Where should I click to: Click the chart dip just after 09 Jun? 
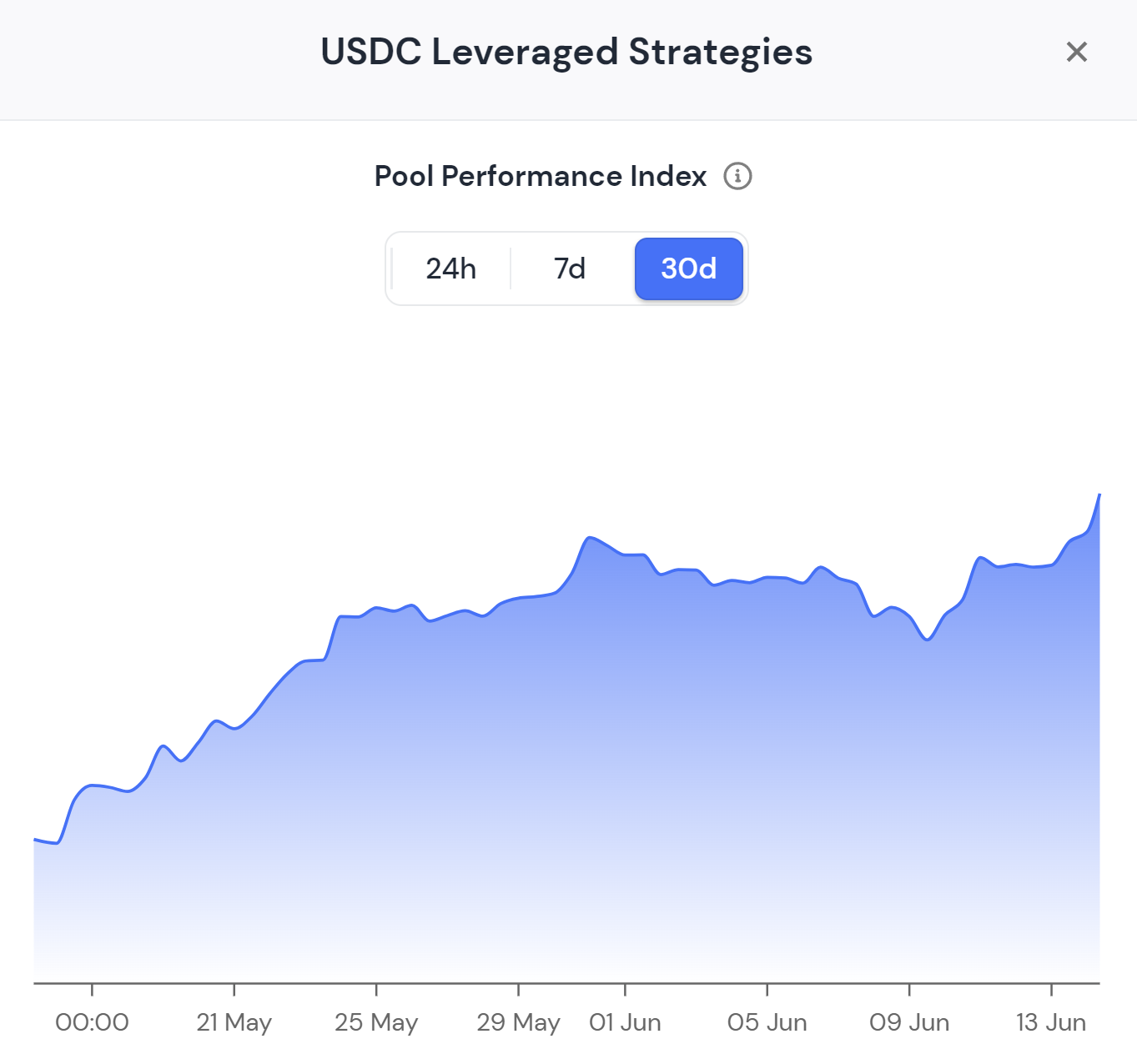(927, 640)
